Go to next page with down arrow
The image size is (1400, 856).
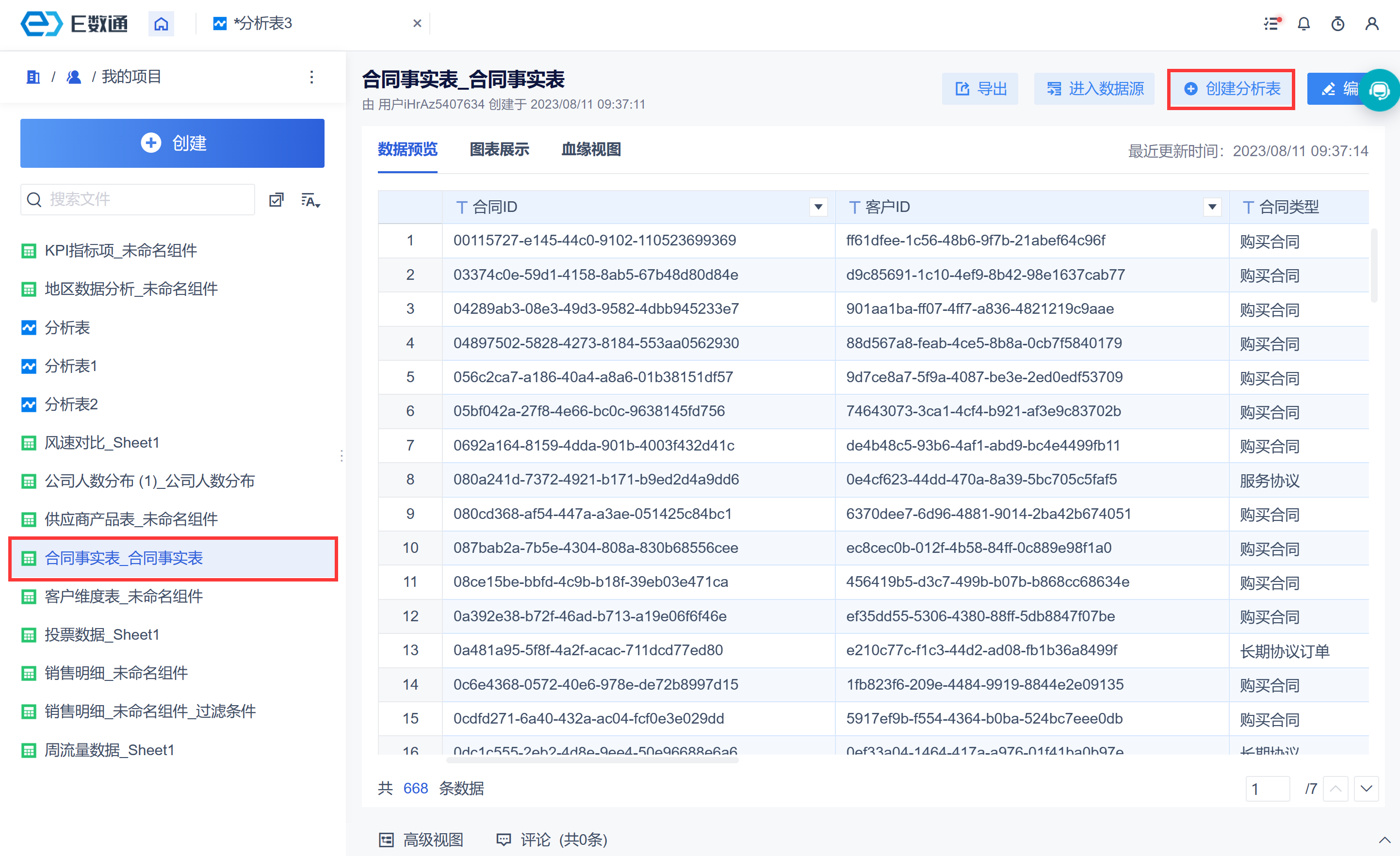point(1367,789)
